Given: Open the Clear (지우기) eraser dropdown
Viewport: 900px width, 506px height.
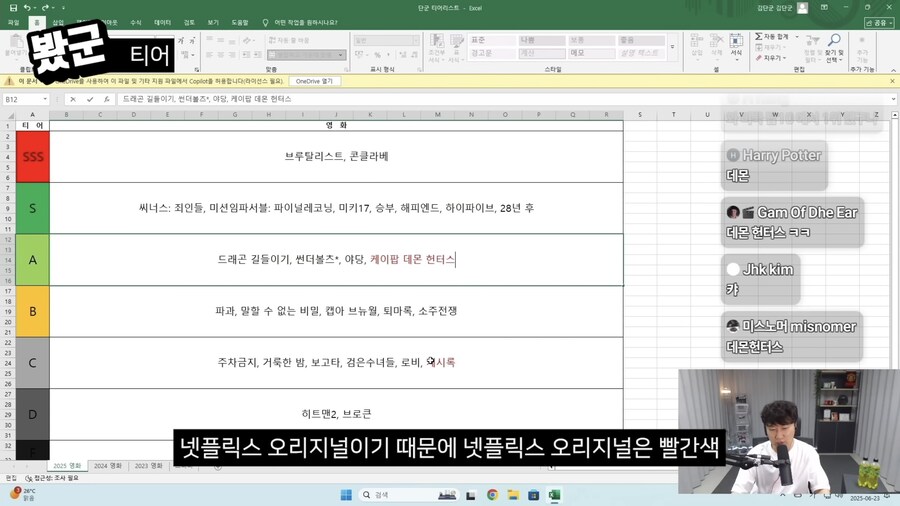Looking at the screenshot, I should [x=771, y=58].
